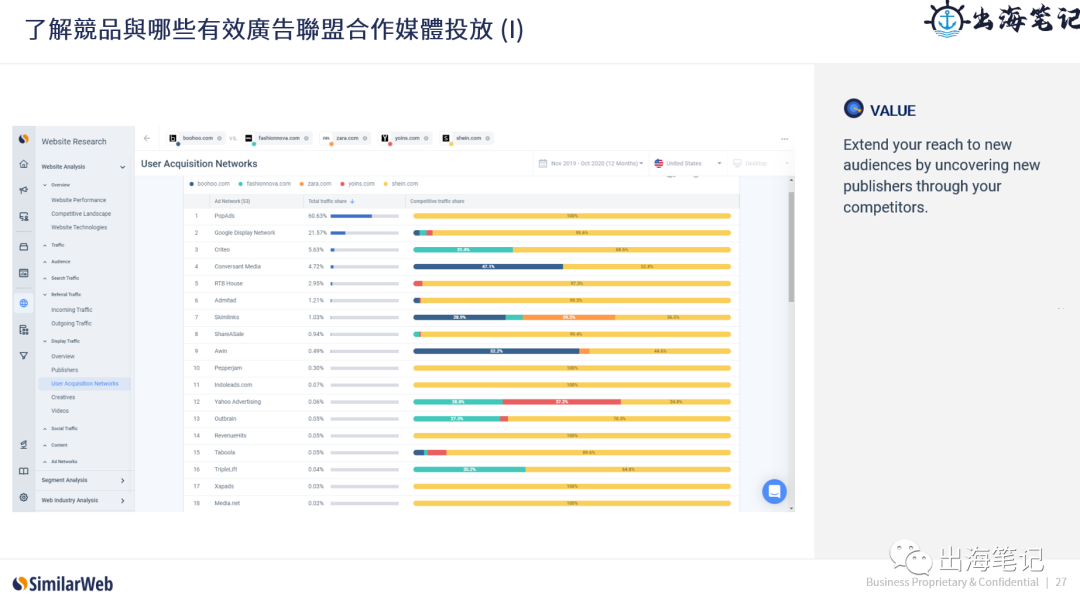Image resolution: width=1080 pixels, height=607 pixels.
Task: Toggle shein.com in the chart legend
Action: tap(404, 183)
